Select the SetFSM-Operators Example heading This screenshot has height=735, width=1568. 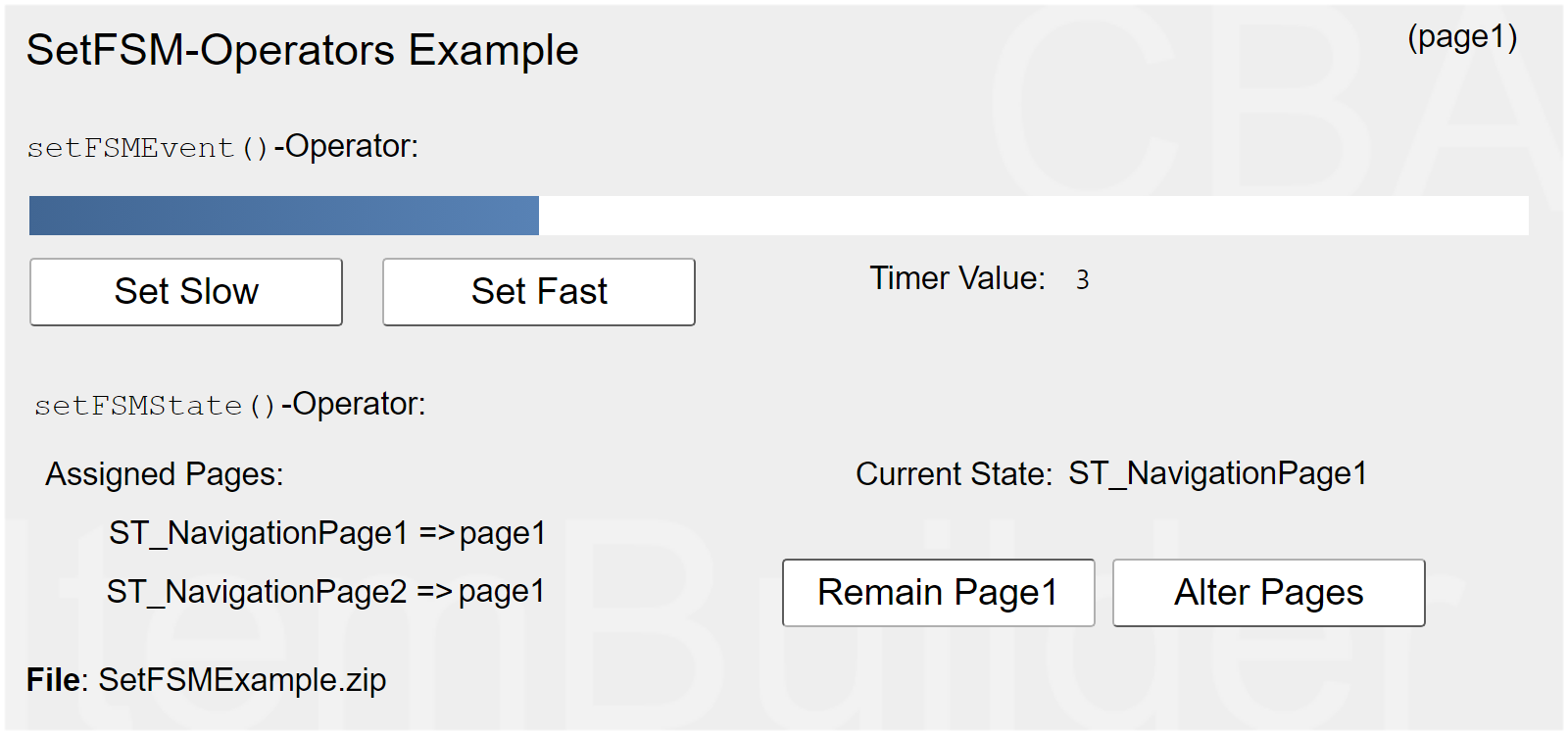(302, 50)
